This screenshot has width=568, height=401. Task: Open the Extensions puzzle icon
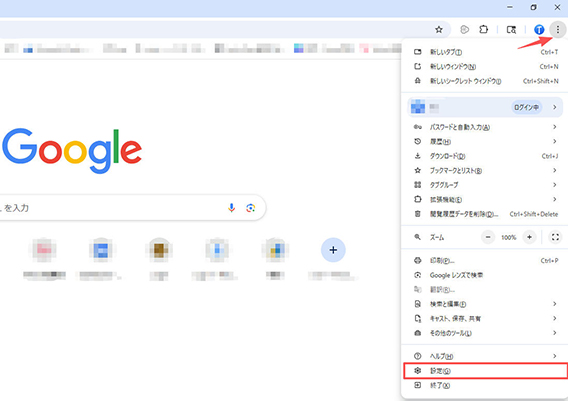[x=484, y=29]
